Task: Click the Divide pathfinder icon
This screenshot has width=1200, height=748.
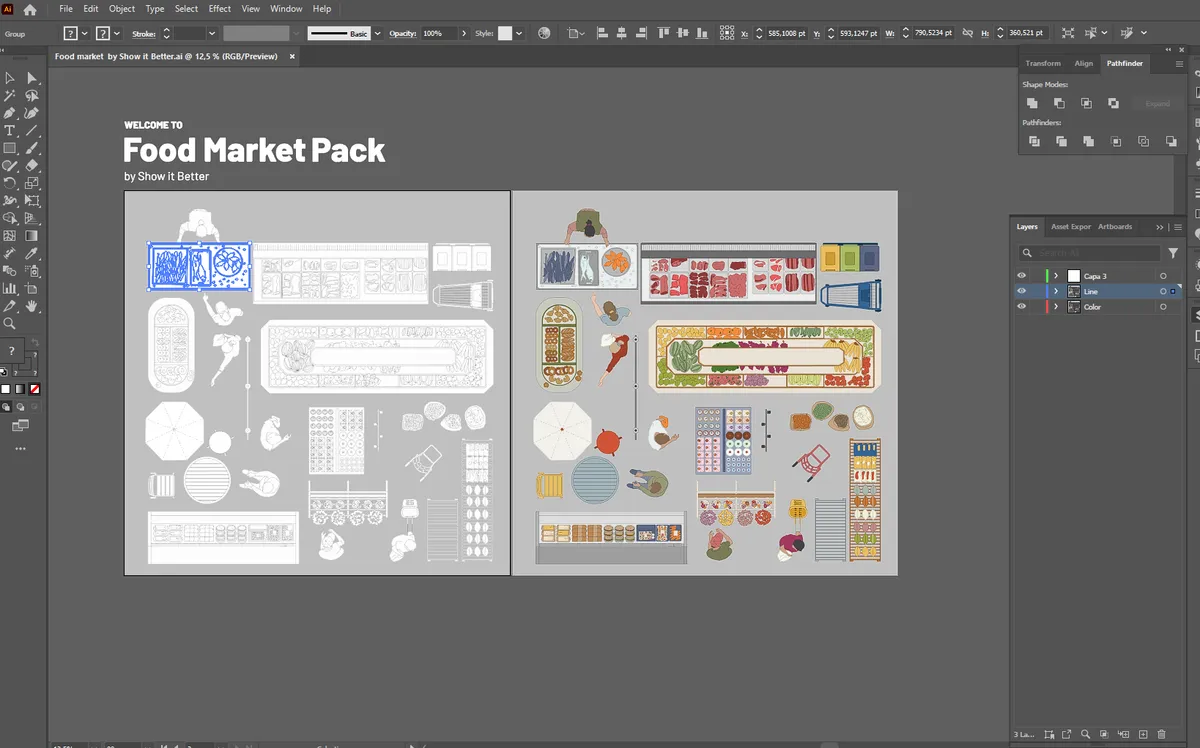Action: 1034,142
